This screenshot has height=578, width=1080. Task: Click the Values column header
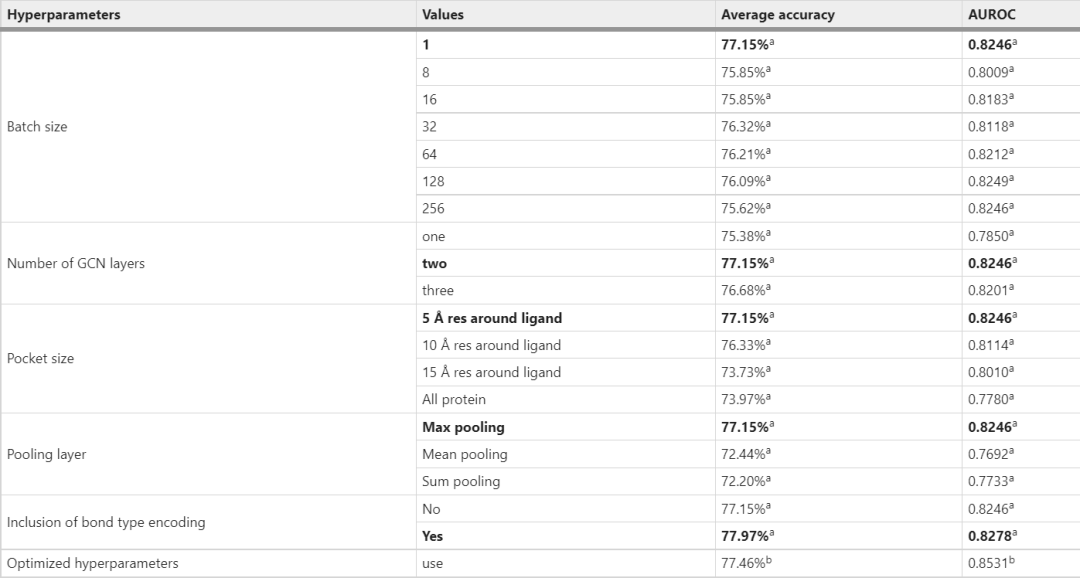click(443, 15)
